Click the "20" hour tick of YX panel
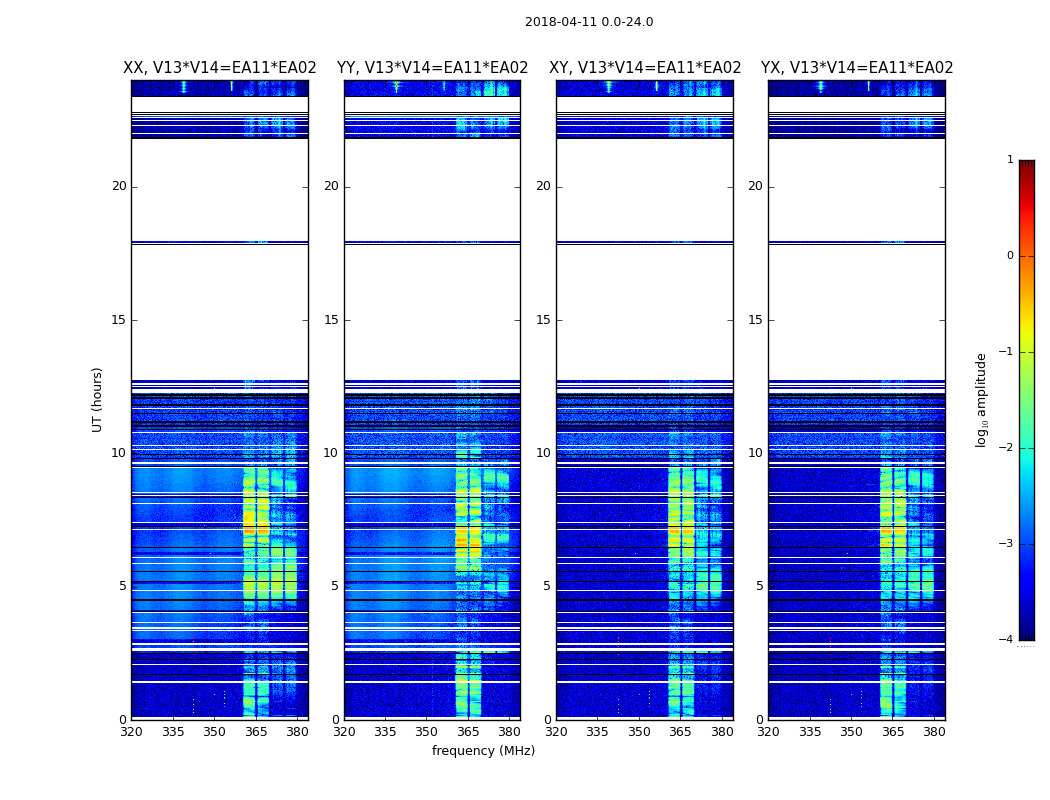The width and height of the screenshot is (1050, 800). click(755, 186)
